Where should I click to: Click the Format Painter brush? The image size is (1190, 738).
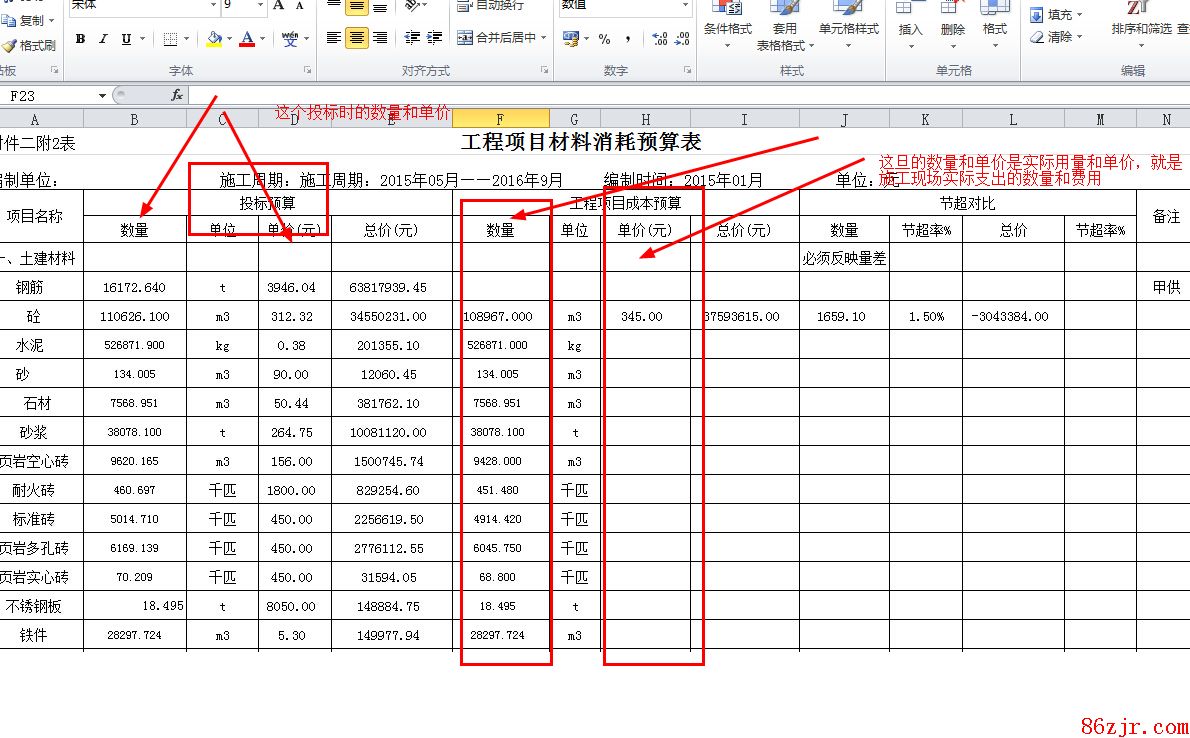(29, 45)
